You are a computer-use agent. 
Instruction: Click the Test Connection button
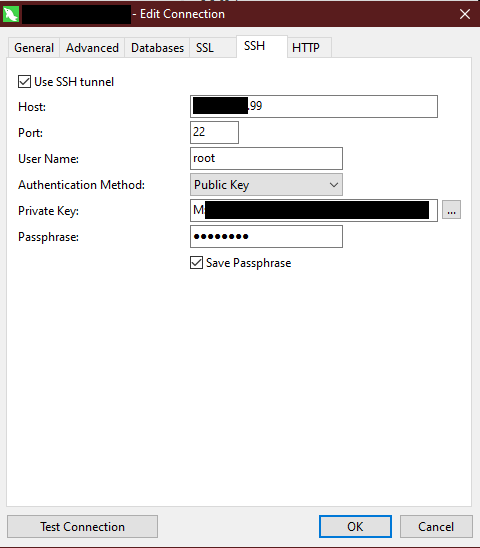(83, 527)
